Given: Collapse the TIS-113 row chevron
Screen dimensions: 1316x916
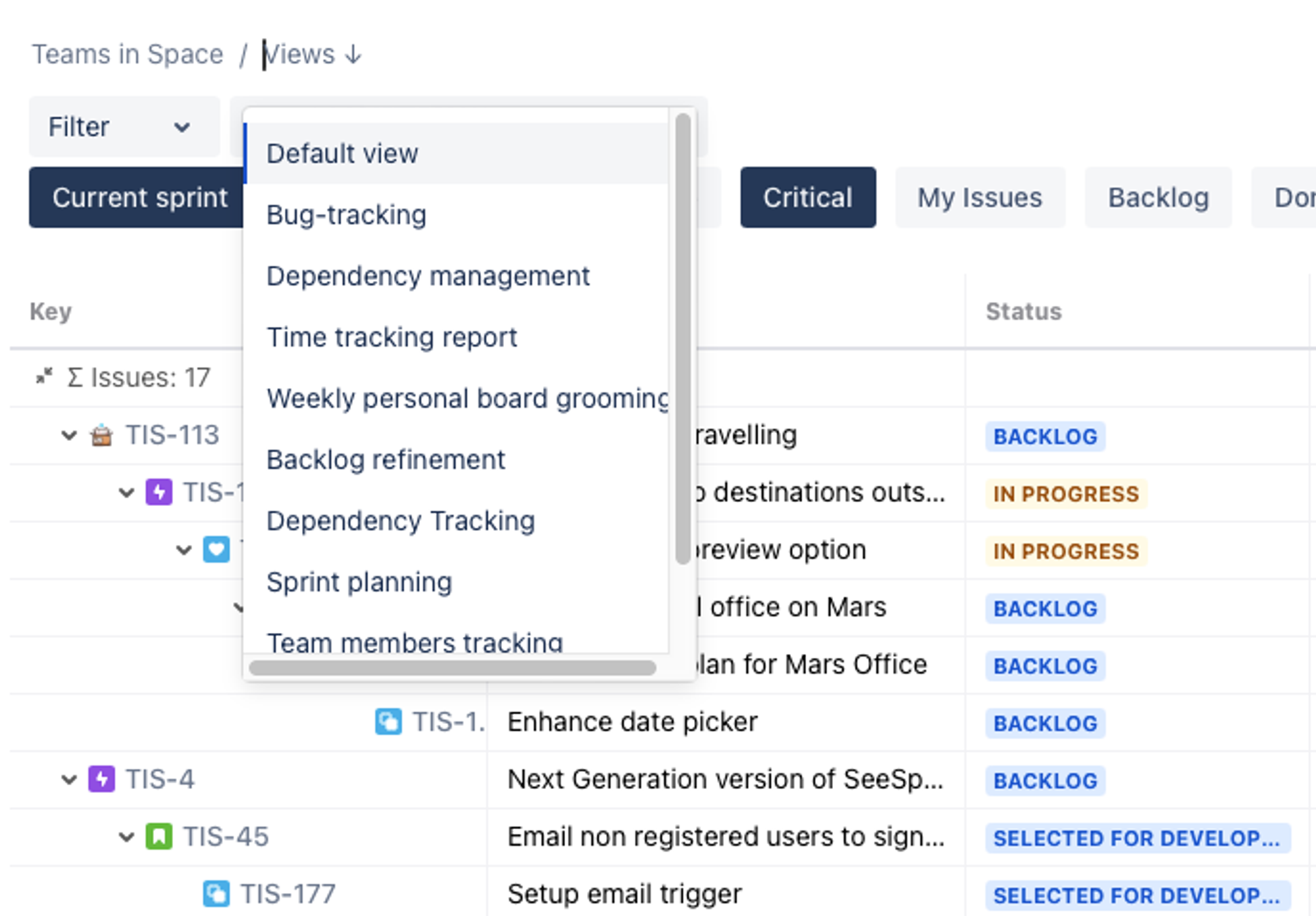Looking at the screenshot, I should pyautogui.click(x=69, y=436).
